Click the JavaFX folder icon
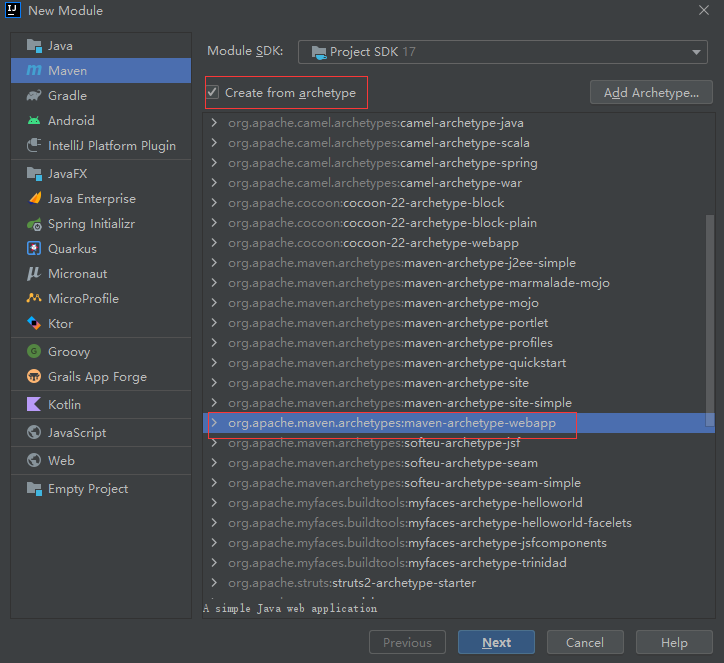The height and width of the screenshot is (663, 724). 34,174
